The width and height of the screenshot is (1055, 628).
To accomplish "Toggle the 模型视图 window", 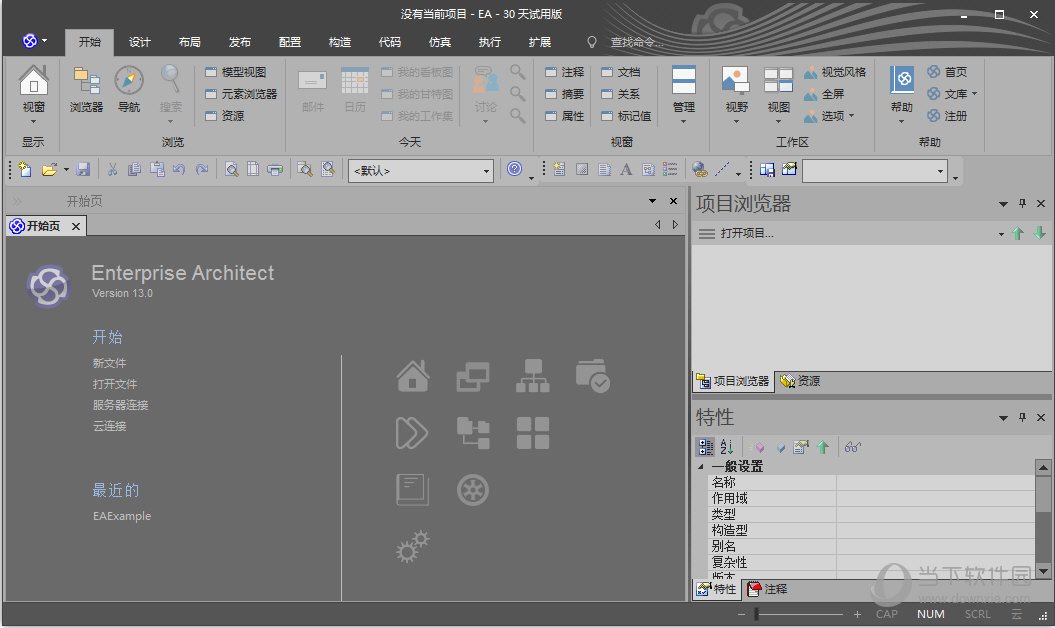I will point(235,72).
